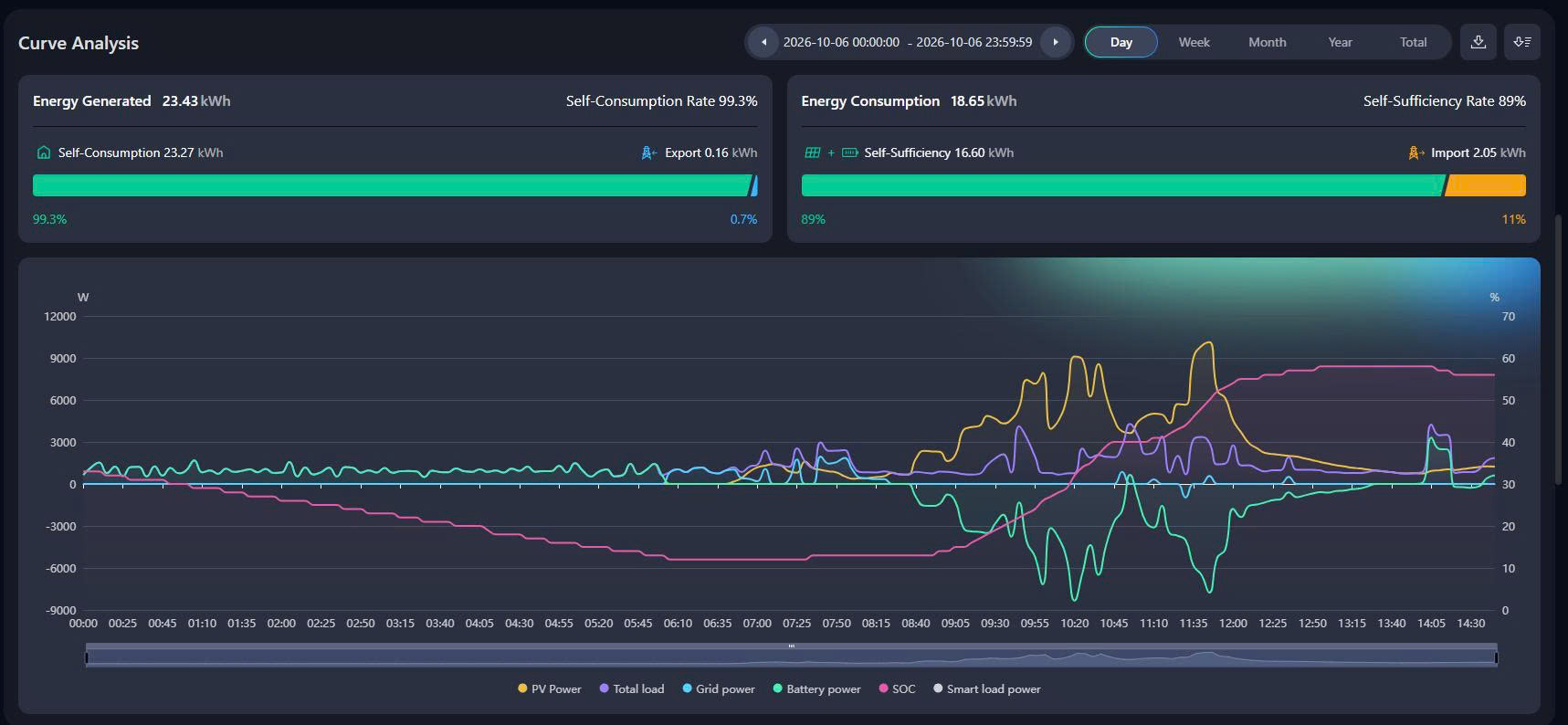
Task: Click the right handle of zoom slider
Action: pos(1496,657)
